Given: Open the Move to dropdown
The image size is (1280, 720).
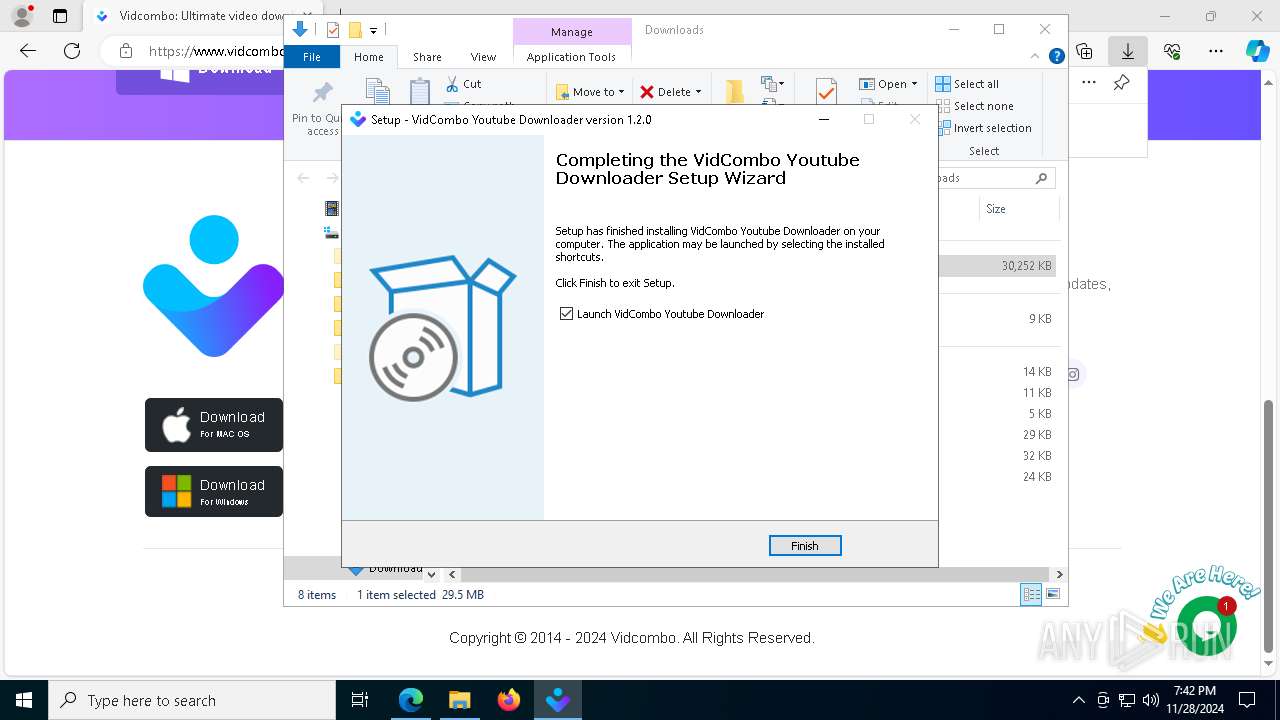Looking at the screenshot, I should (x=590, y=92).
